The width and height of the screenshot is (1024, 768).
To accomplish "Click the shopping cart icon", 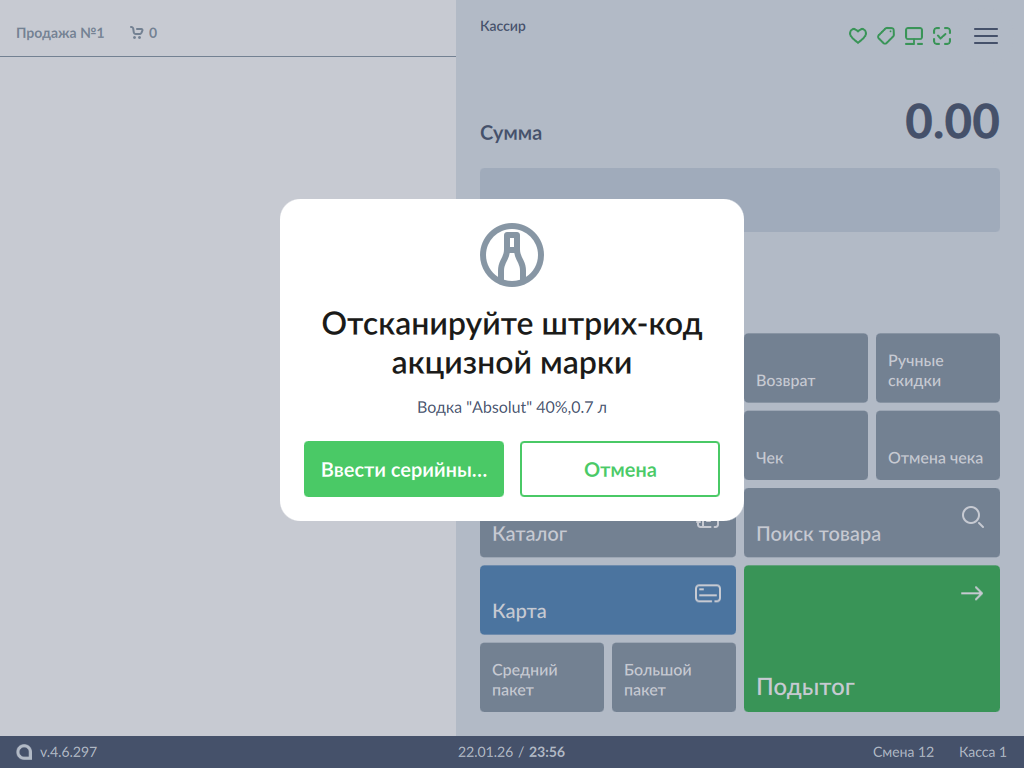I will [137, 33].
